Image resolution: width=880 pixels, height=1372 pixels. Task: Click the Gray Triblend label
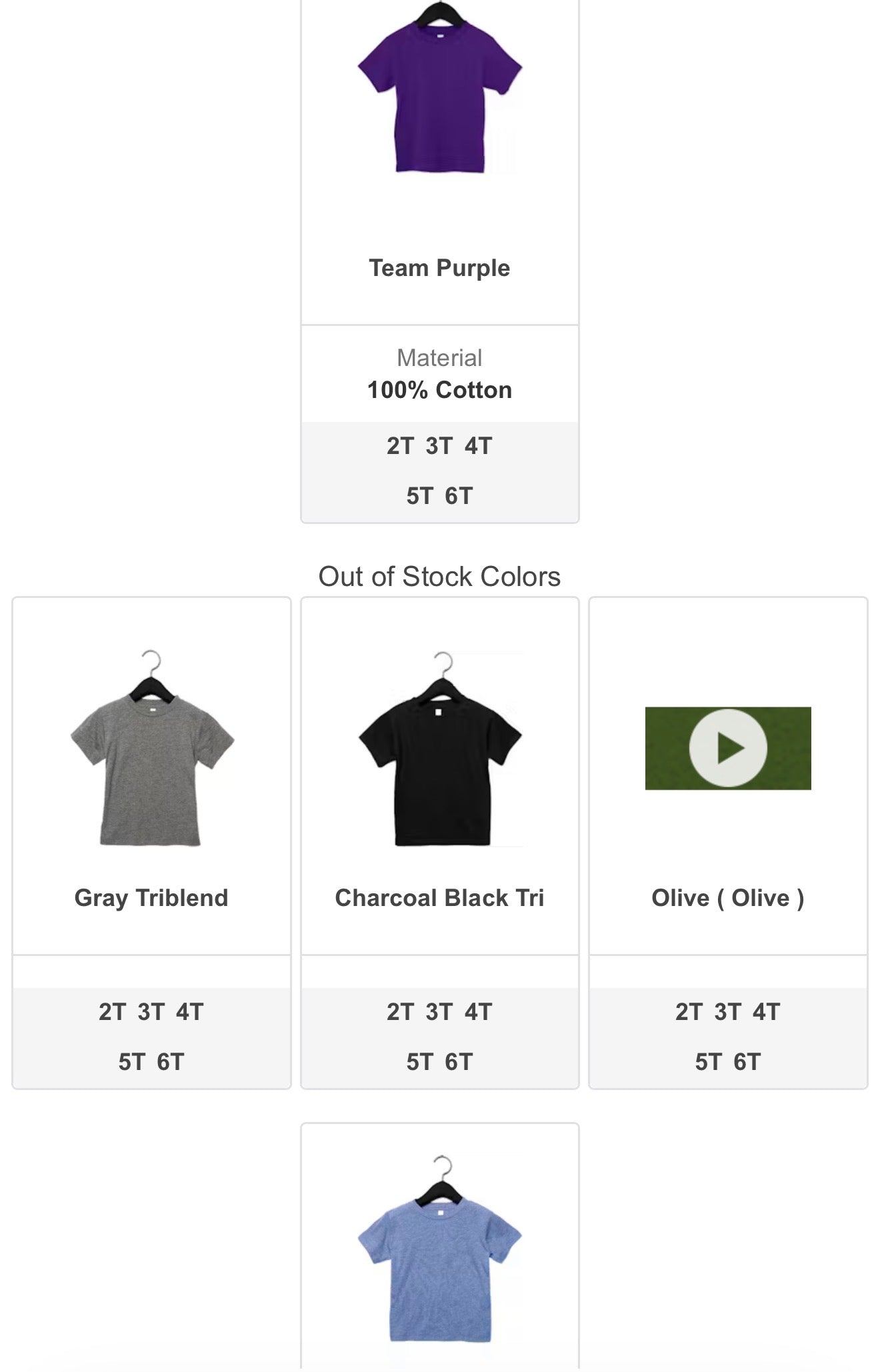point(151,898)
